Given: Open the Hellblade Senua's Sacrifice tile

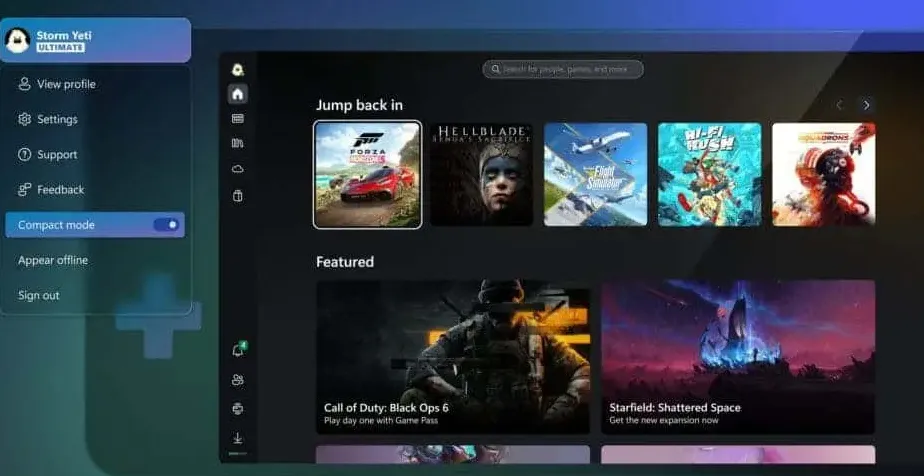Looking at the screenshot, I should (481, 174).
